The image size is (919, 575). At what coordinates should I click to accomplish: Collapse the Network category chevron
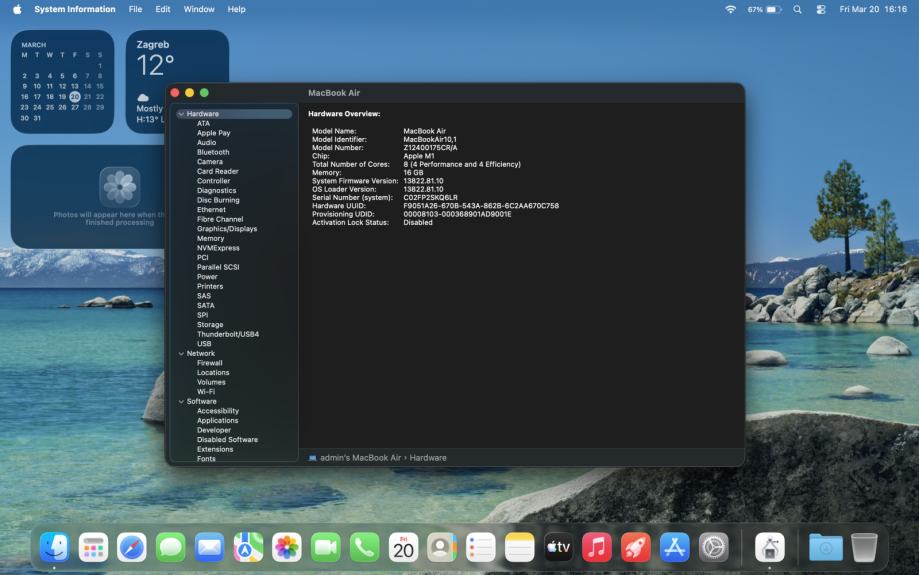181,353
